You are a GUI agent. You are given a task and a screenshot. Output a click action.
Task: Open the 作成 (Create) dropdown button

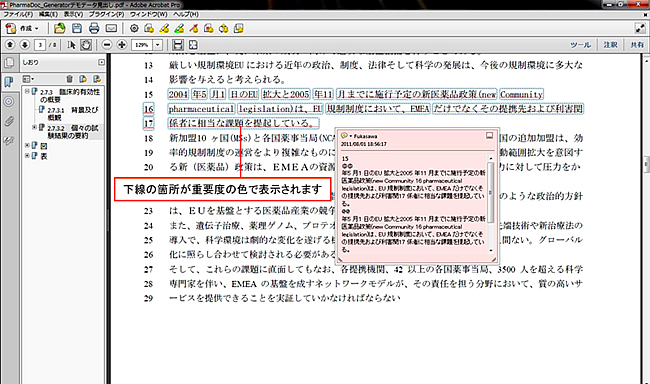(x=22, y=28)
